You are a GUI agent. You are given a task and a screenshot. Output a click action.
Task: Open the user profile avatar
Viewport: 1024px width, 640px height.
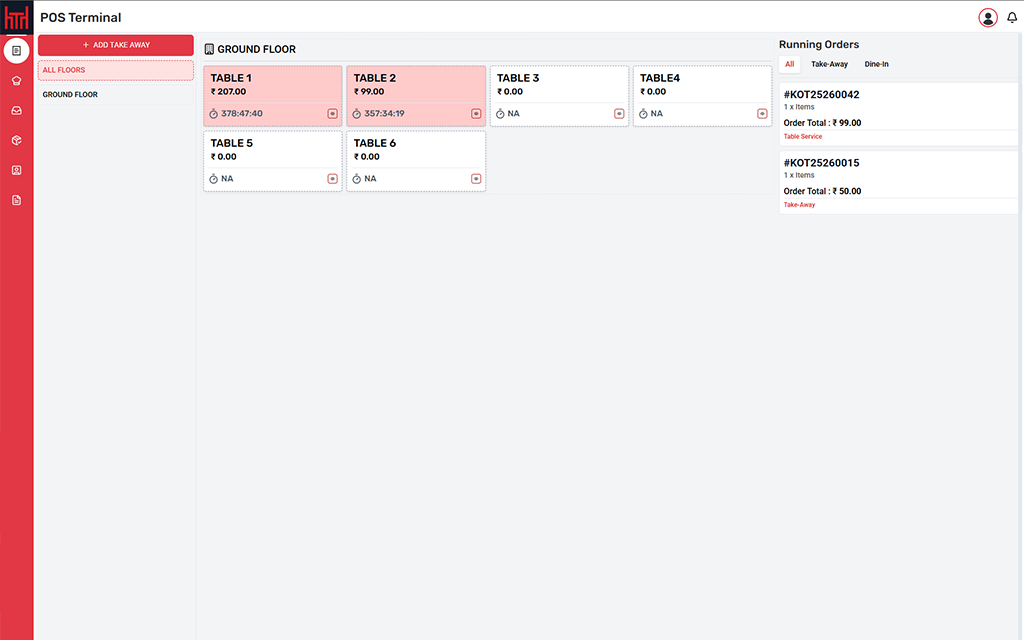tap(988, 17)
